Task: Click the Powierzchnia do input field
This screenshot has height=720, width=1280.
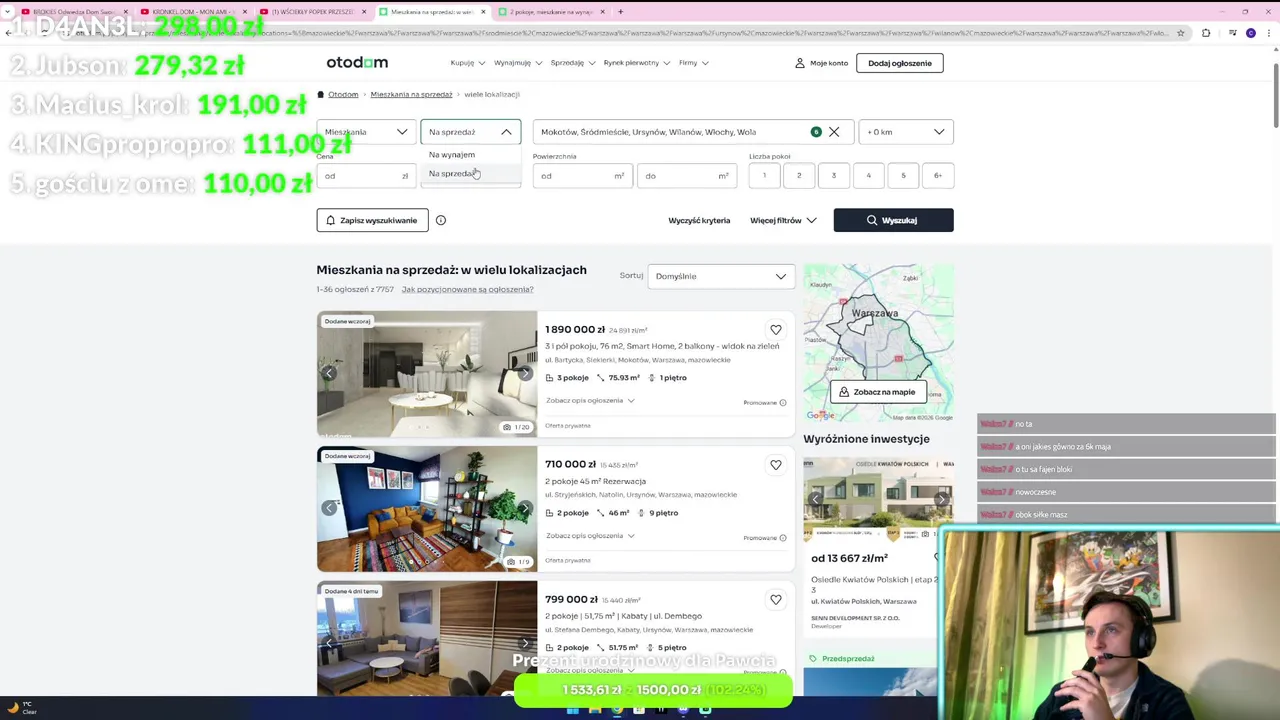Action: (687, 176)
